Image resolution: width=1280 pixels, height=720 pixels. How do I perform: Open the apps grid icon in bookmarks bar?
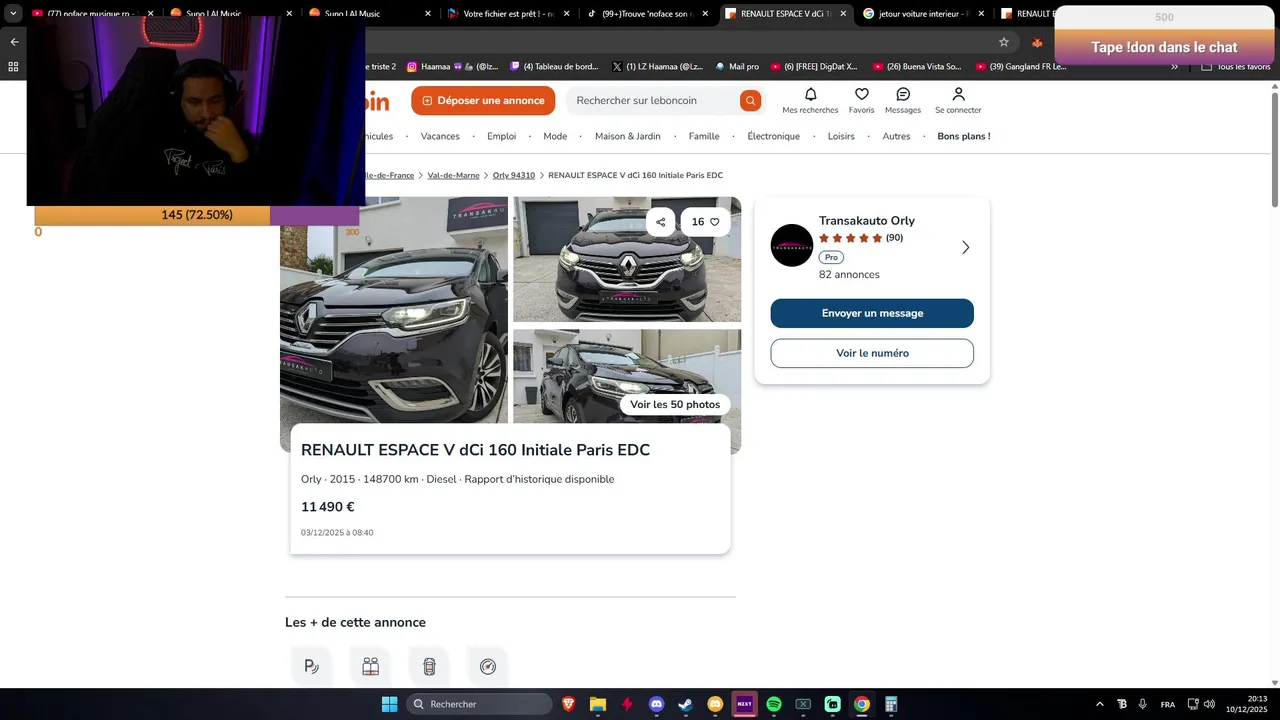[13, 67]
